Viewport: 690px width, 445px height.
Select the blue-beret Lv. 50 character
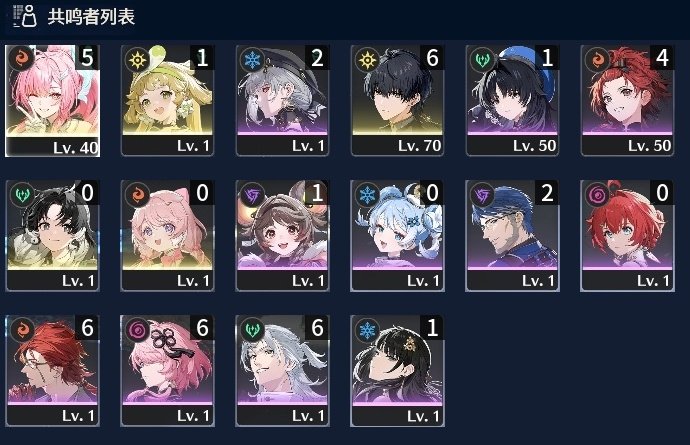512,101
